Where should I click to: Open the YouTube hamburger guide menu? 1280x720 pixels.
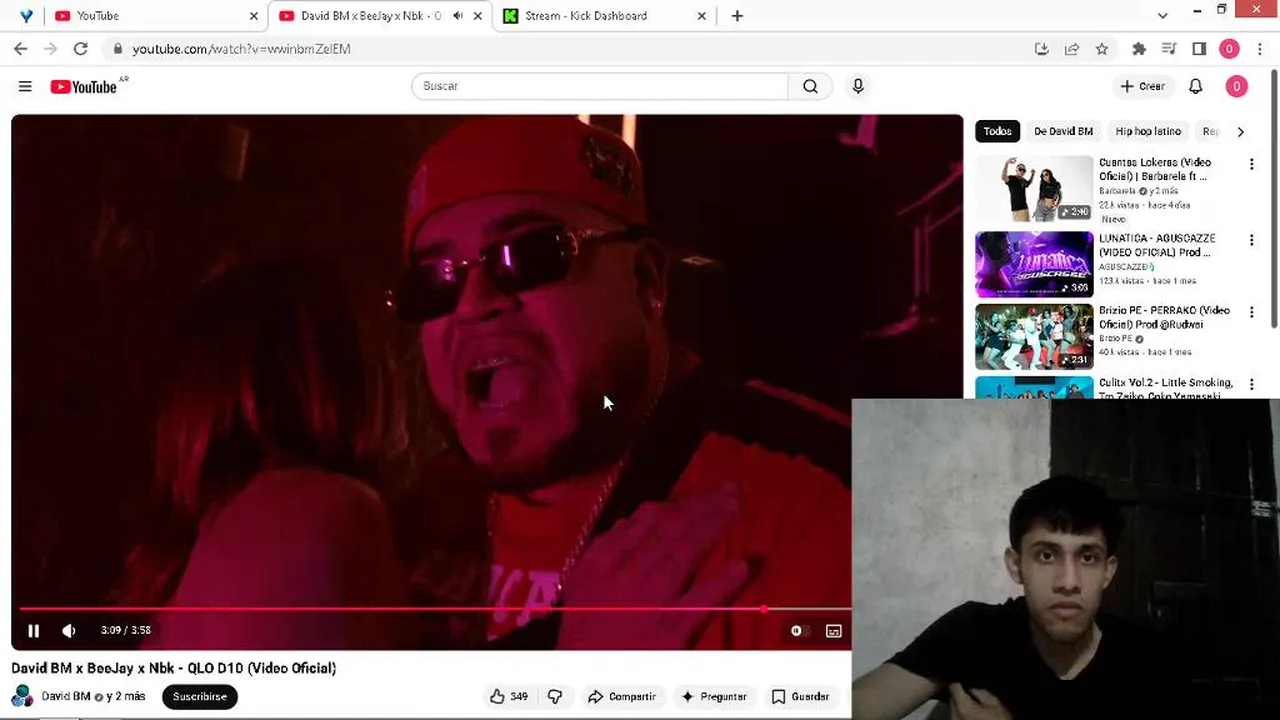[x=25, y=87]
